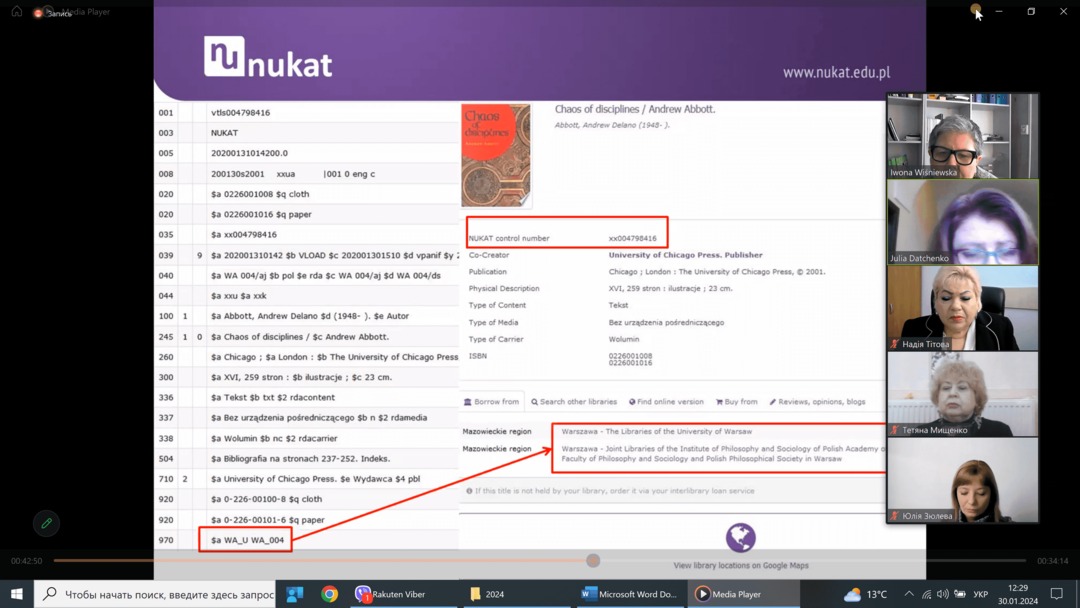1080x608 pixels.
Task: Switch keyboard language from УКР
Action: click(x=981, y=594)
